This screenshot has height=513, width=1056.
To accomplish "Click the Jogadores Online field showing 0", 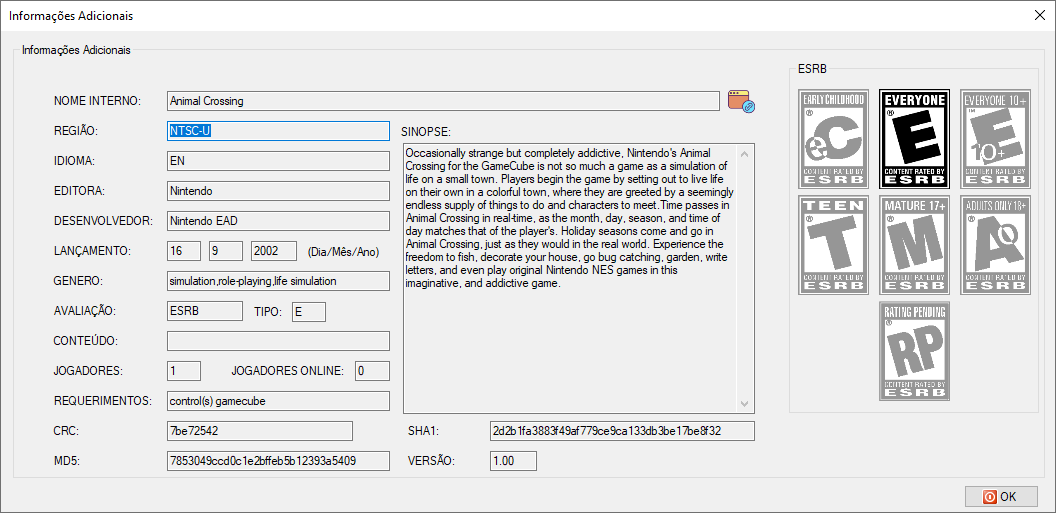I will pos(372,371).
